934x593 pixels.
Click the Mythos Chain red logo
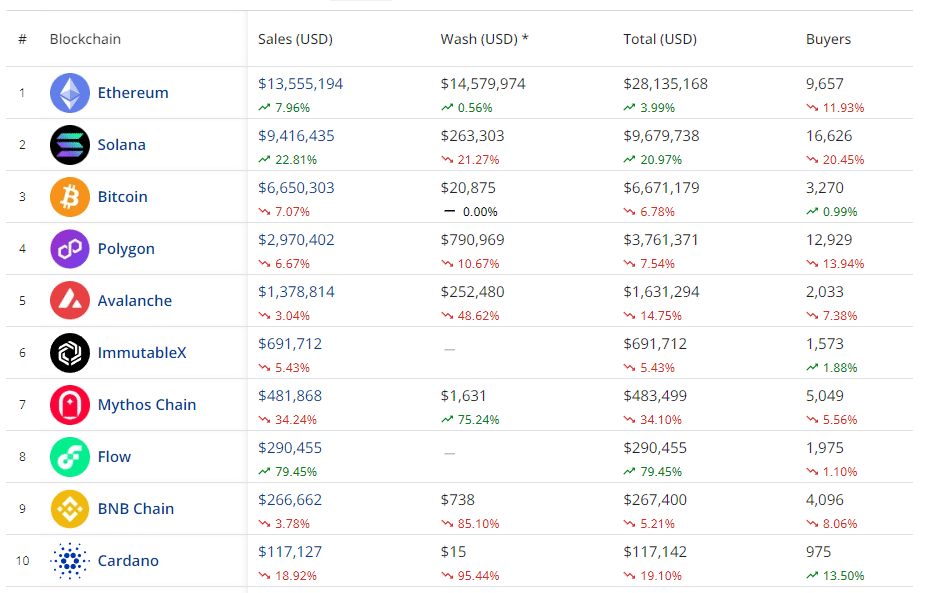coord(68,404)
